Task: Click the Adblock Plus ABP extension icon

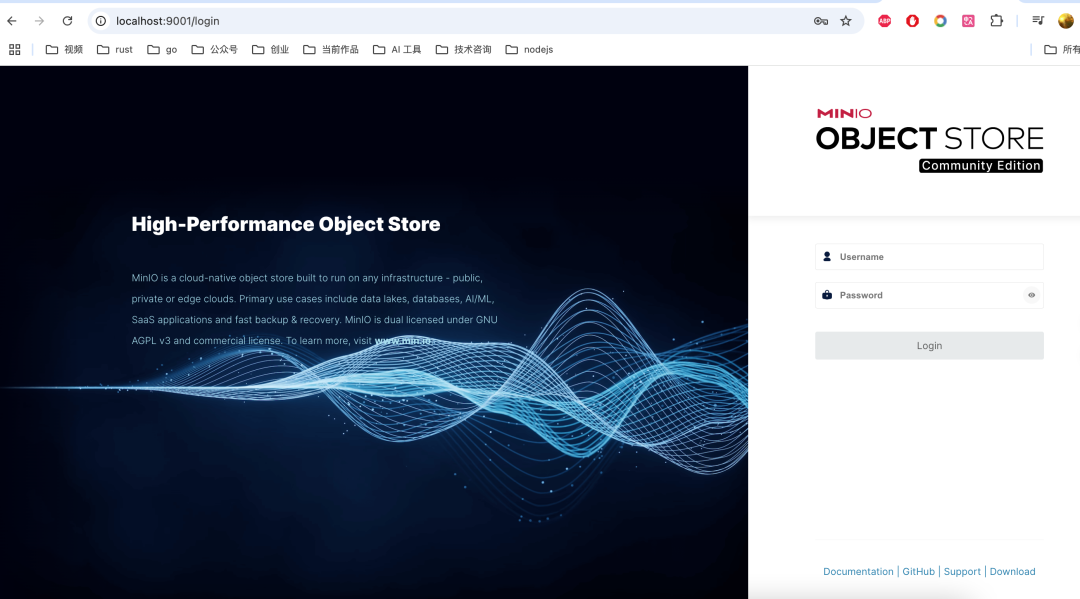Action: [884, 21]
